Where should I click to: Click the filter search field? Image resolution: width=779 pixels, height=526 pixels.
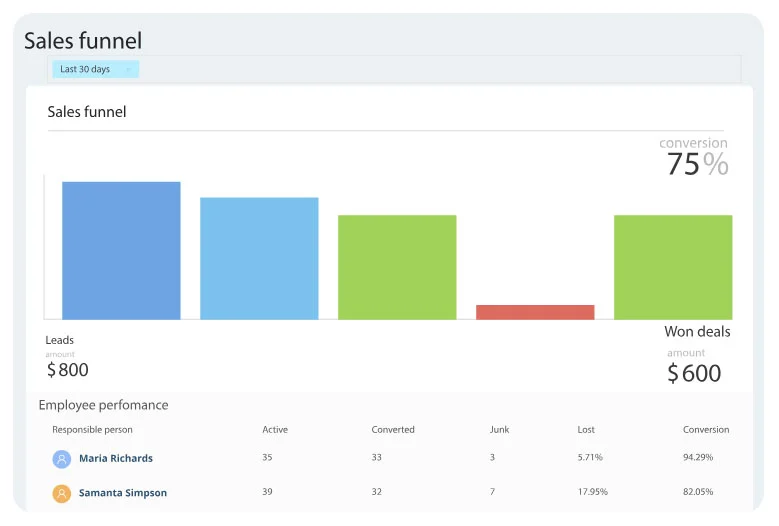pyautogui.click(x=438, y=69)
